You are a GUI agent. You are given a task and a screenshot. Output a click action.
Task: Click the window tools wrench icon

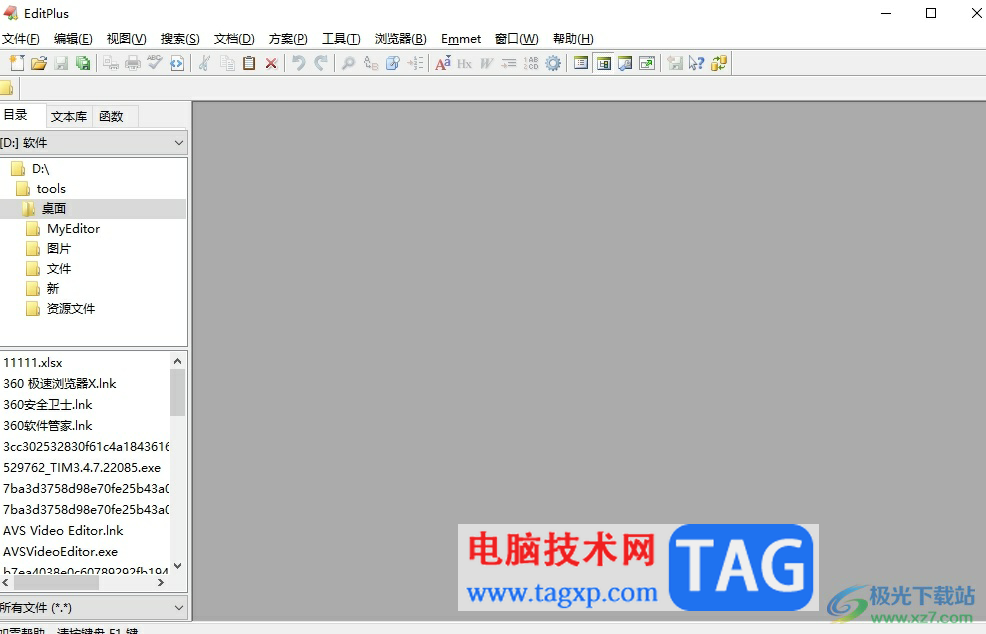pos(625,63)
